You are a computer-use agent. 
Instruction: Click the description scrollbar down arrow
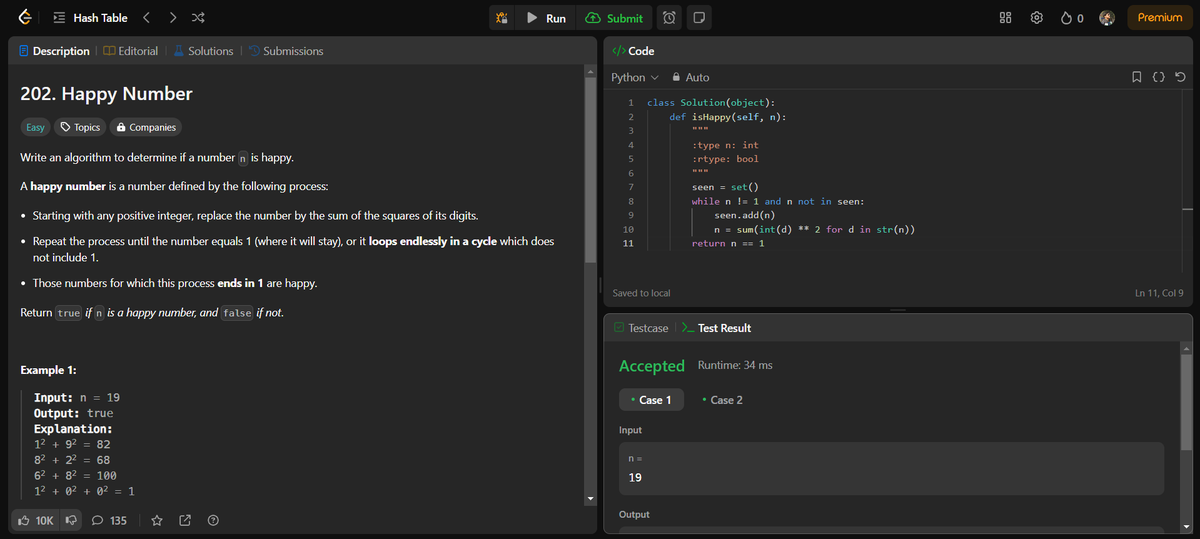point(590,498)
